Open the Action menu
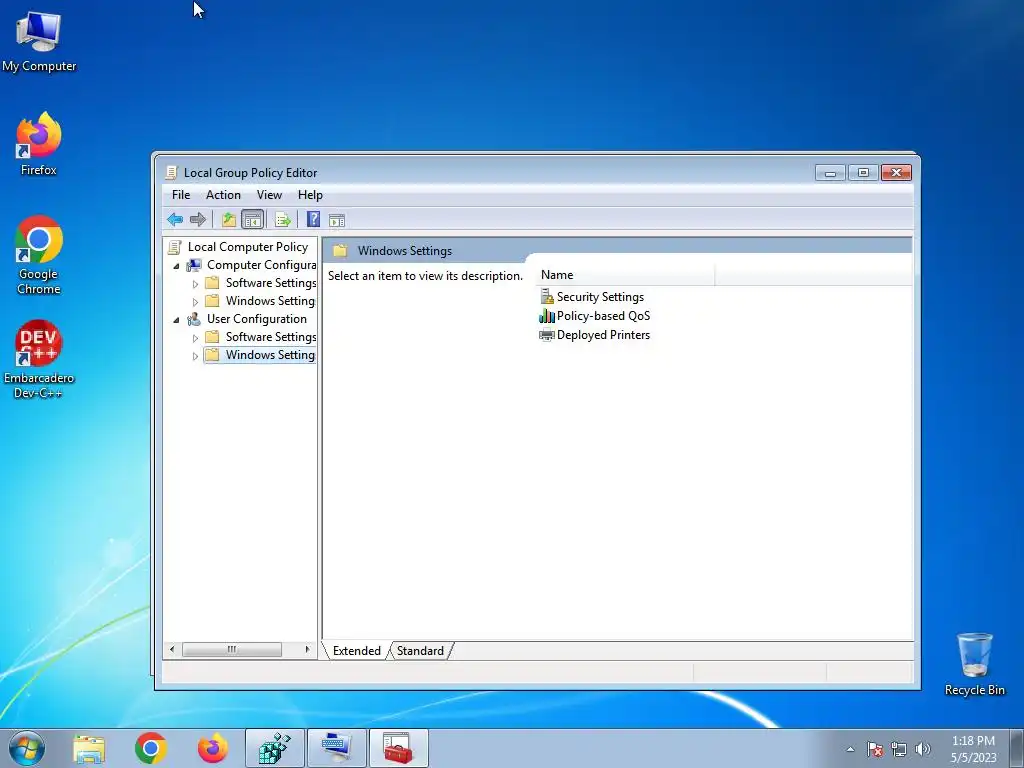This screenshot has height=768, width=1024. (223, 195)
